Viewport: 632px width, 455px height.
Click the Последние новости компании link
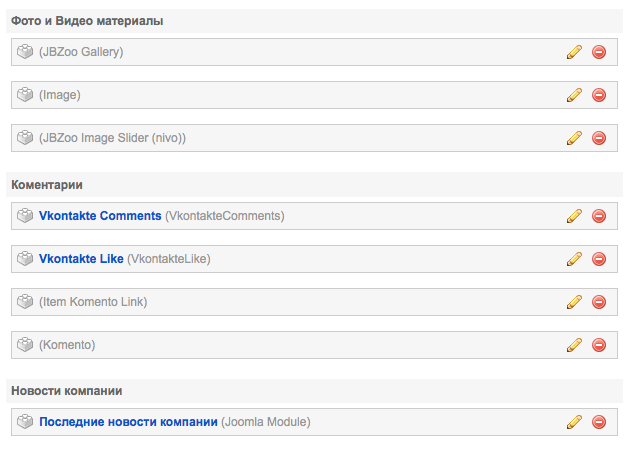coord(128,422)
